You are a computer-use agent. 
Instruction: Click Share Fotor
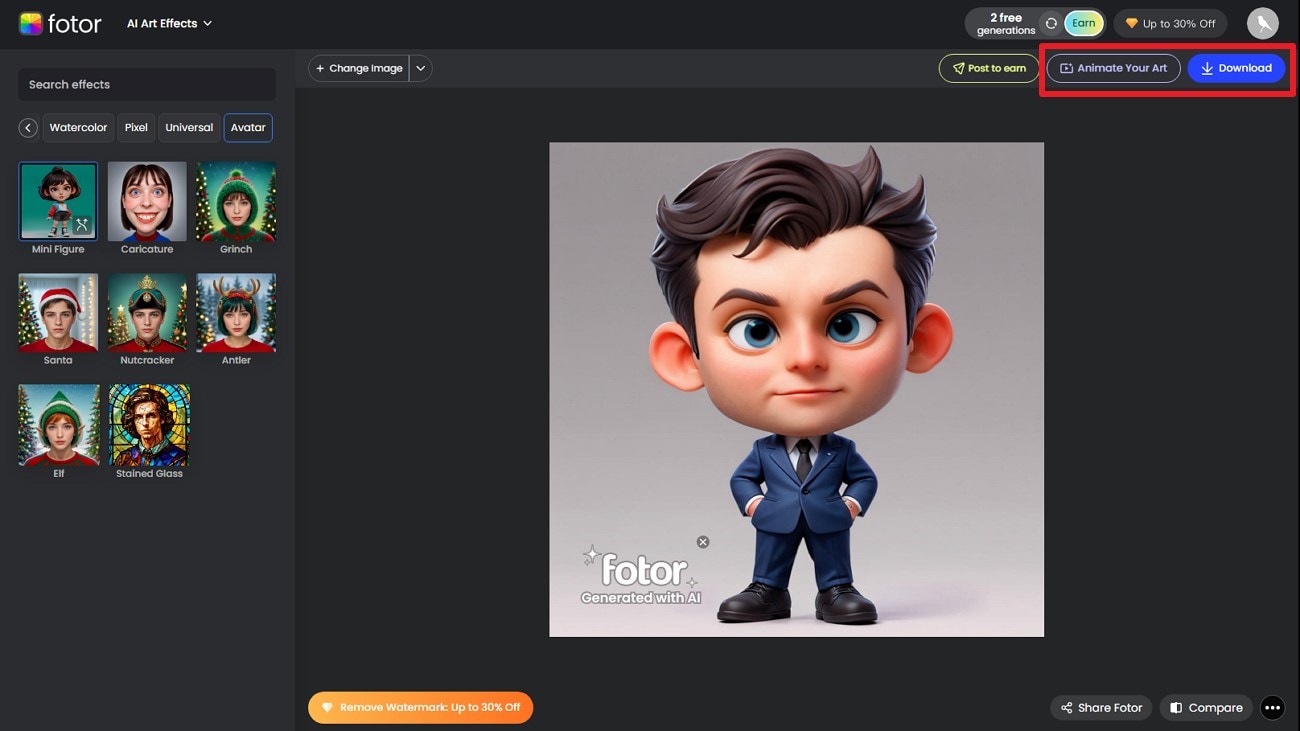[1101, 707]
